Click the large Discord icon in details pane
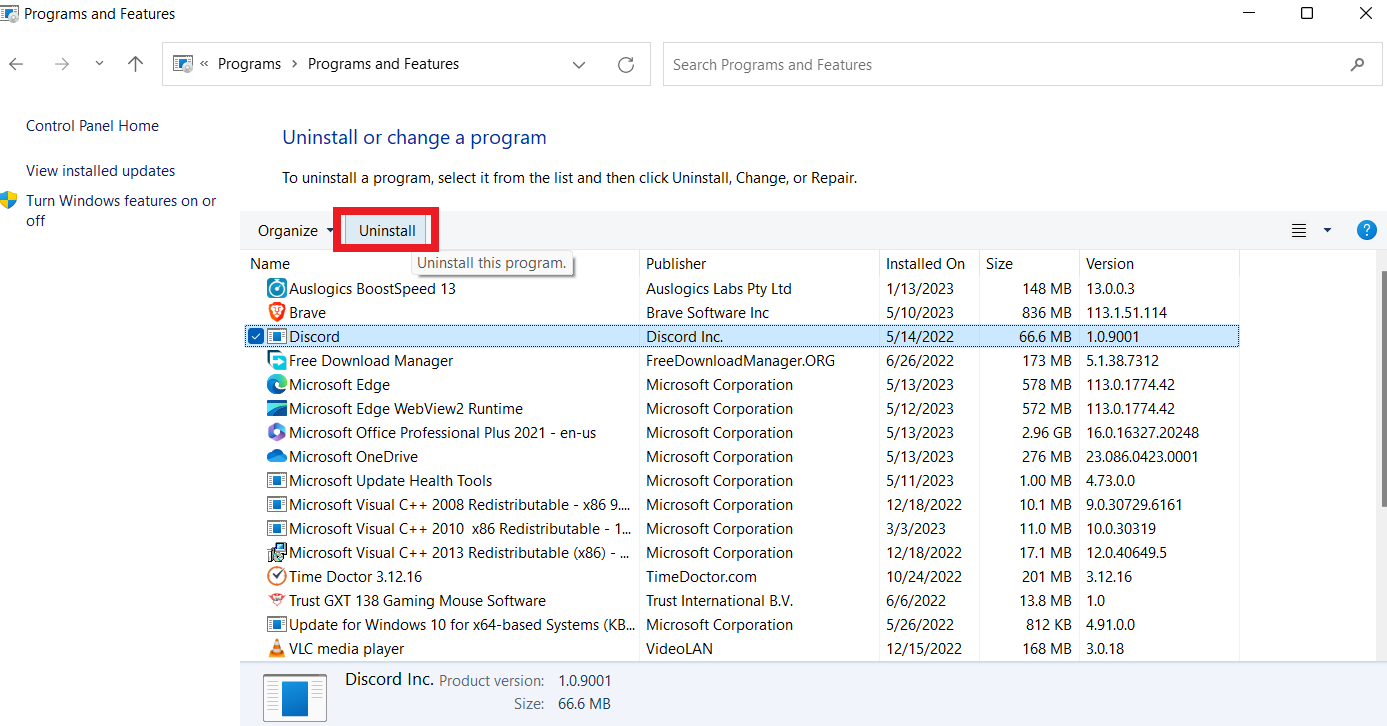 (294, 696)
